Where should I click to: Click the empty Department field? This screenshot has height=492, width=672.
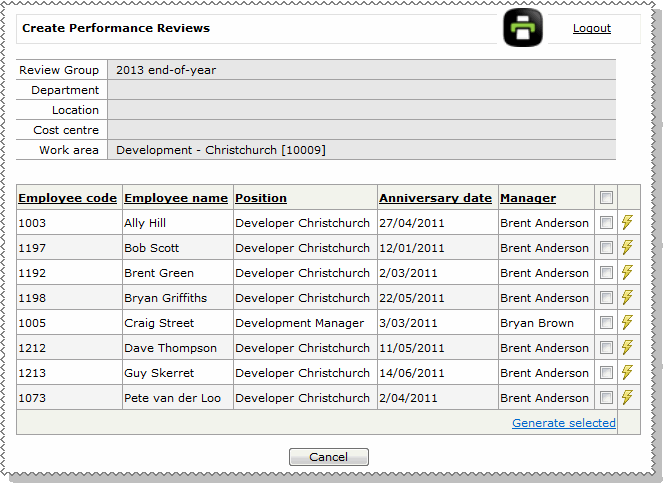pyautogui.click(x=362, y=90)
